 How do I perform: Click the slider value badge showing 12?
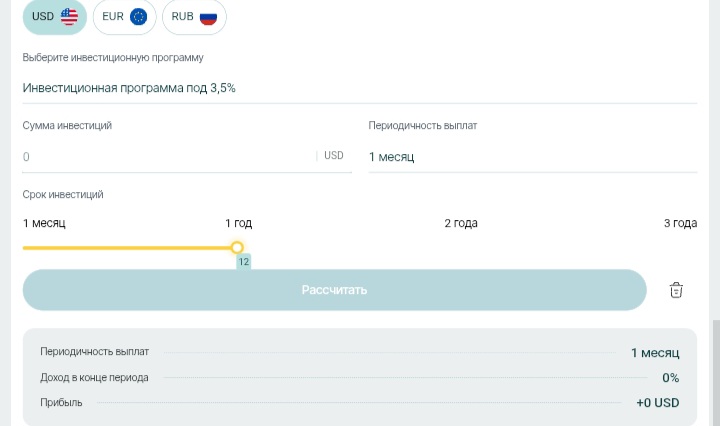point(243,262)
